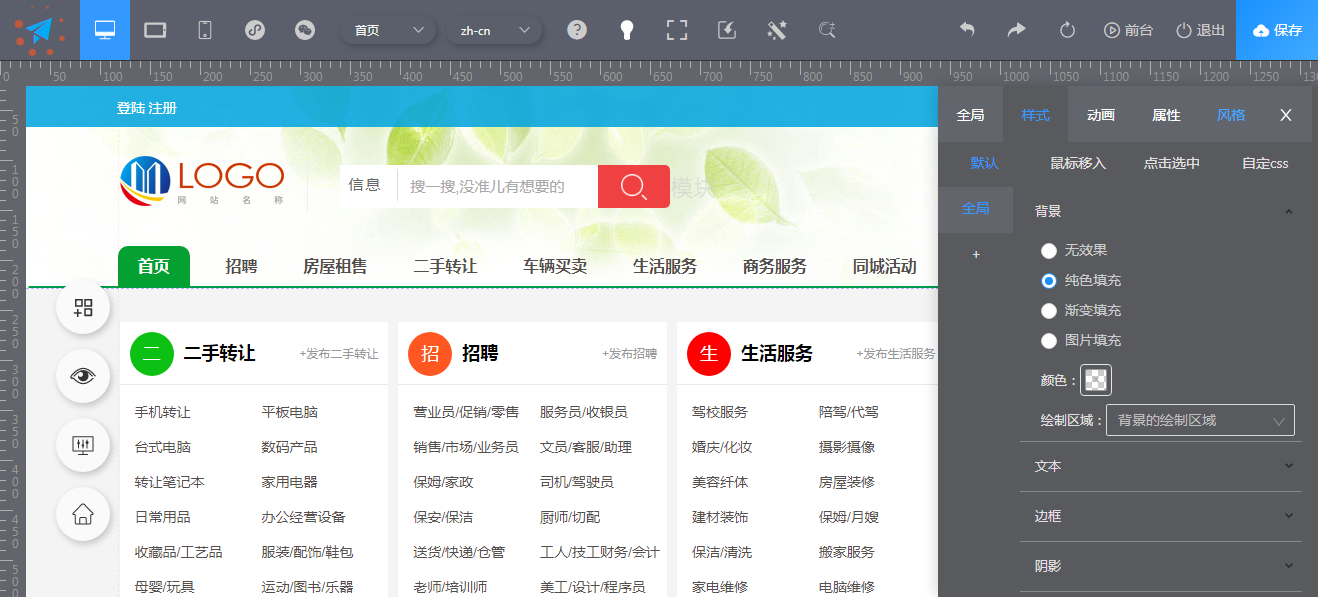This screenshot has height=597, width=1318.
Task: Select the 纯色填充 radio button
Action: [1050, 281]
